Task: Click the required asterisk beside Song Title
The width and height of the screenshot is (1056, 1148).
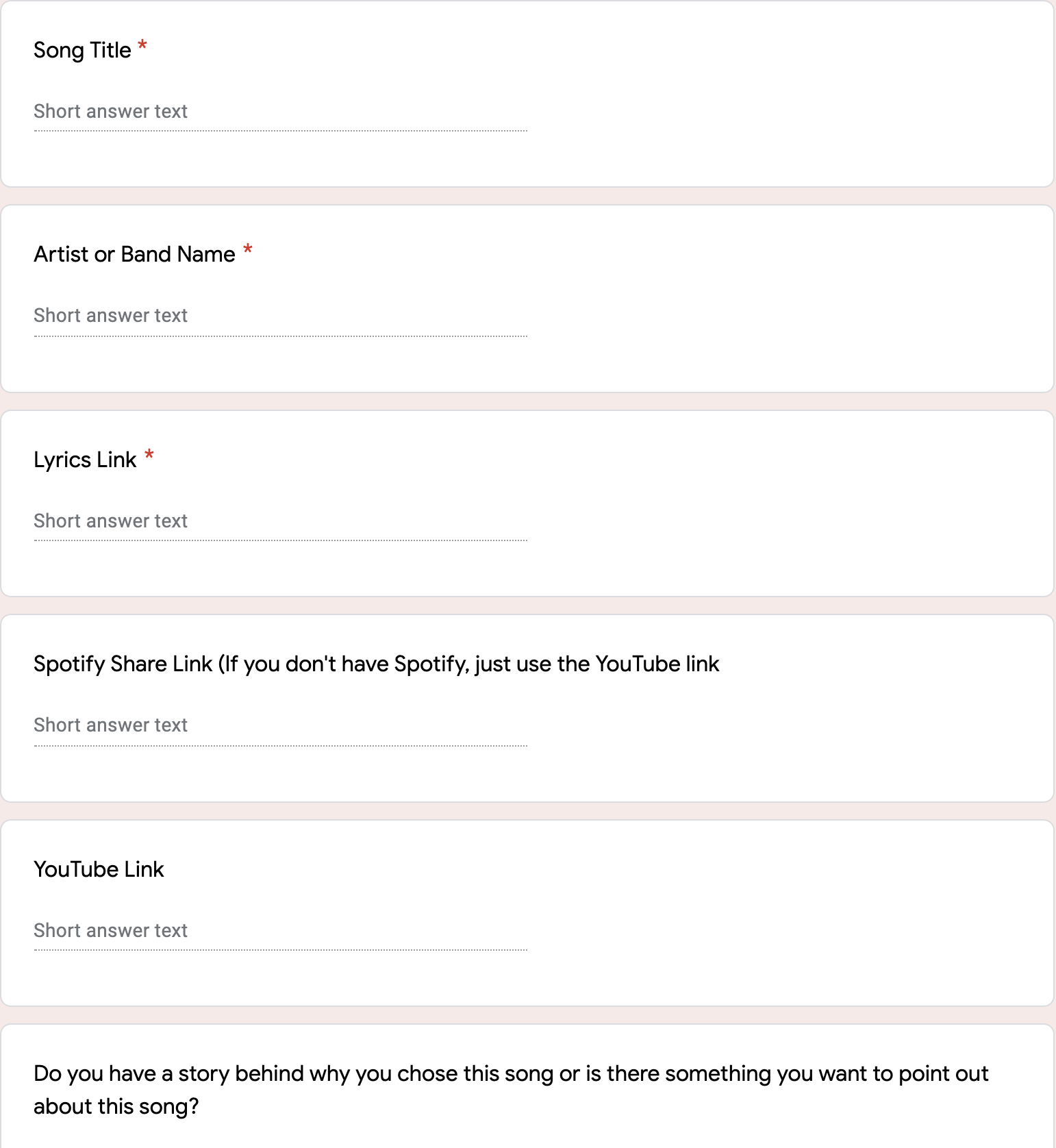Action: point(142,47)
